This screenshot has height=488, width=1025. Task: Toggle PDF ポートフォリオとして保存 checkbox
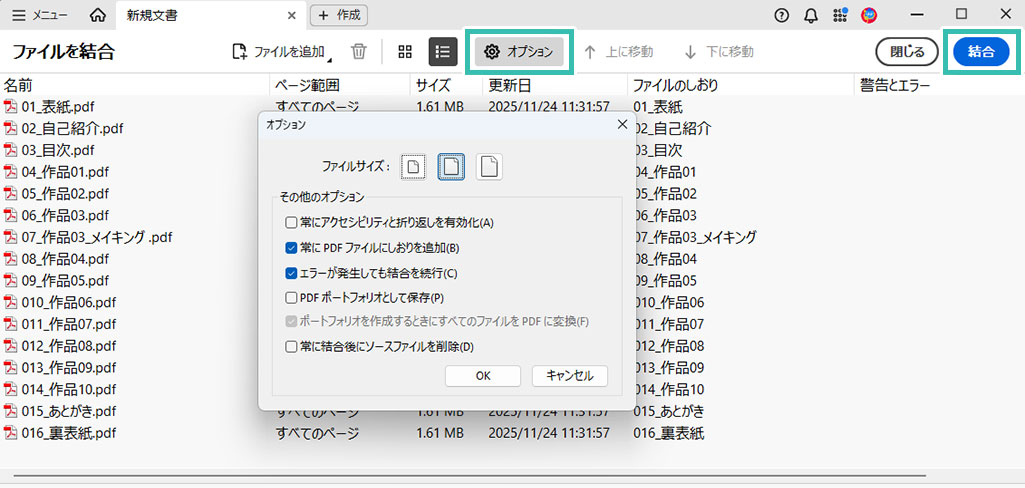(x=291, y=297)
